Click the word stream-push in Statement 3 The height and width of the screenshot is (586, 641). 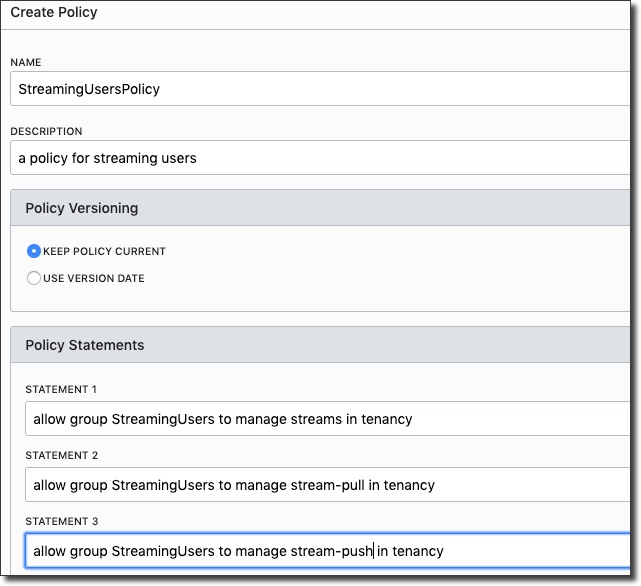[340, 551]
